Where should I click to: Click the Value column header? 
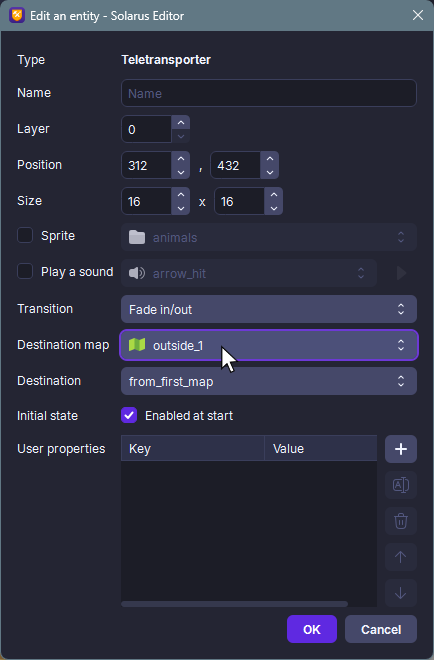[321, 449]
